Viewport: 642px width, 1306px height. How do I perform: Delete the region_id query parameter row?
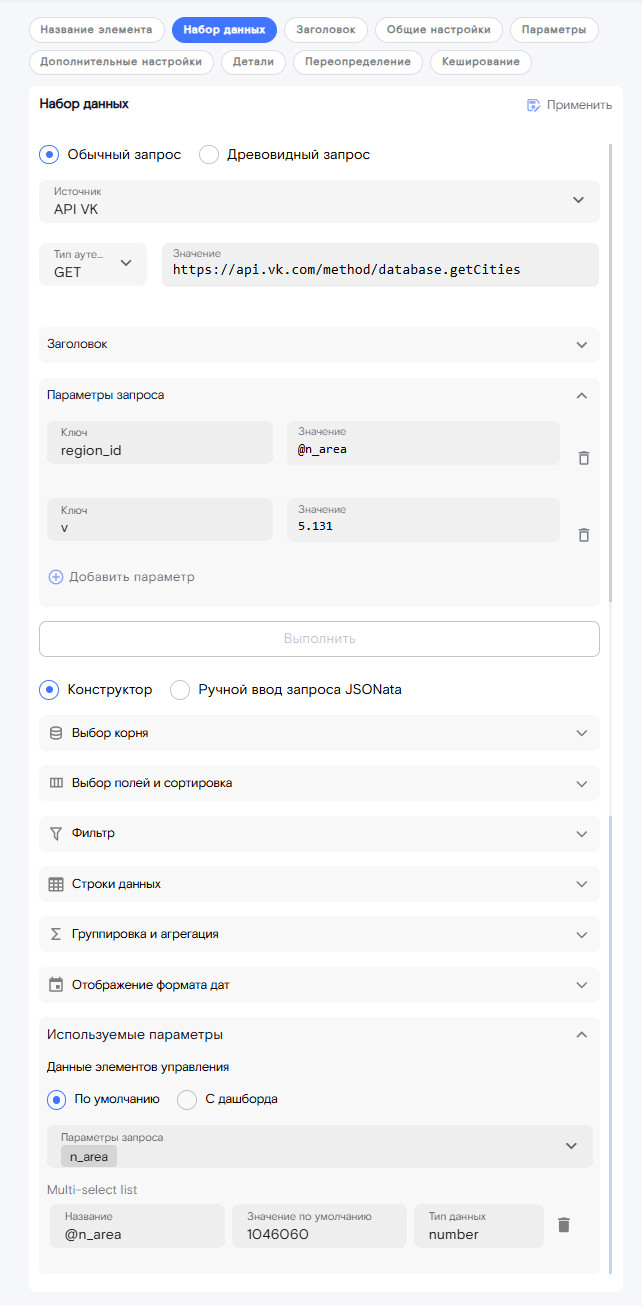(584, 457)
